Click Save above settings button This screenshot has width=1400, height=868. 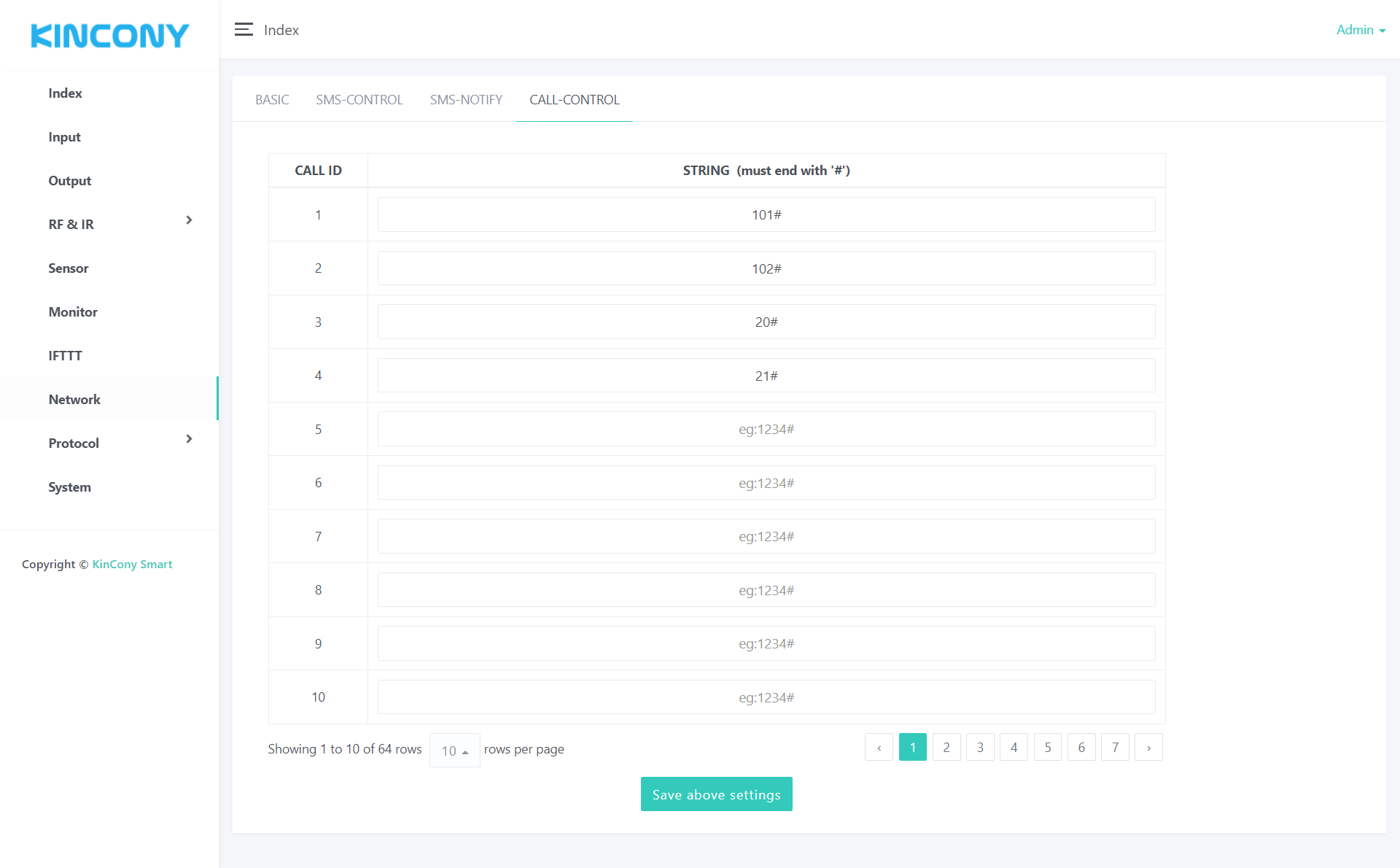[716, 794]
